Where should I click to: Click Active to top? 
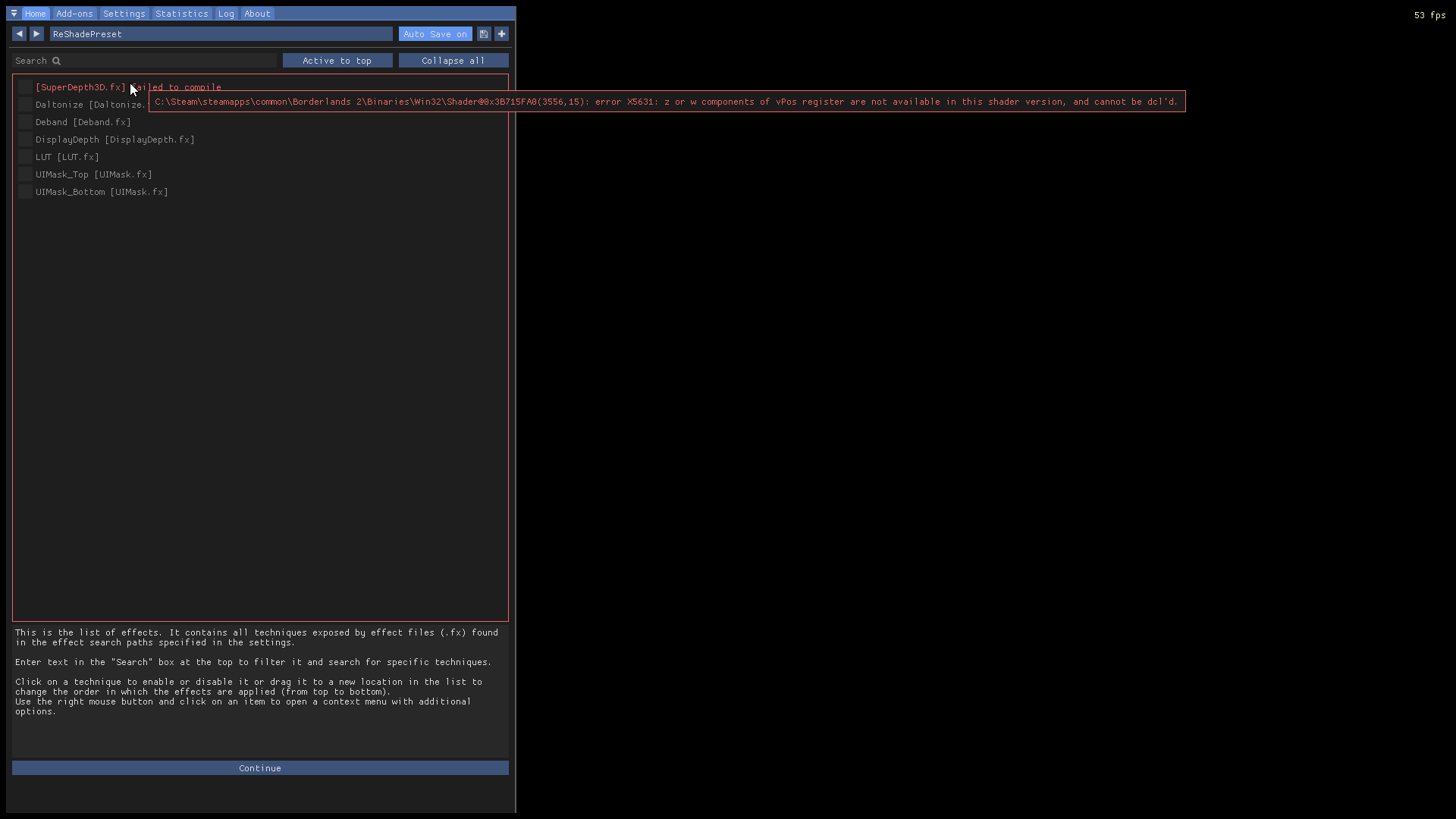(337, 60)
